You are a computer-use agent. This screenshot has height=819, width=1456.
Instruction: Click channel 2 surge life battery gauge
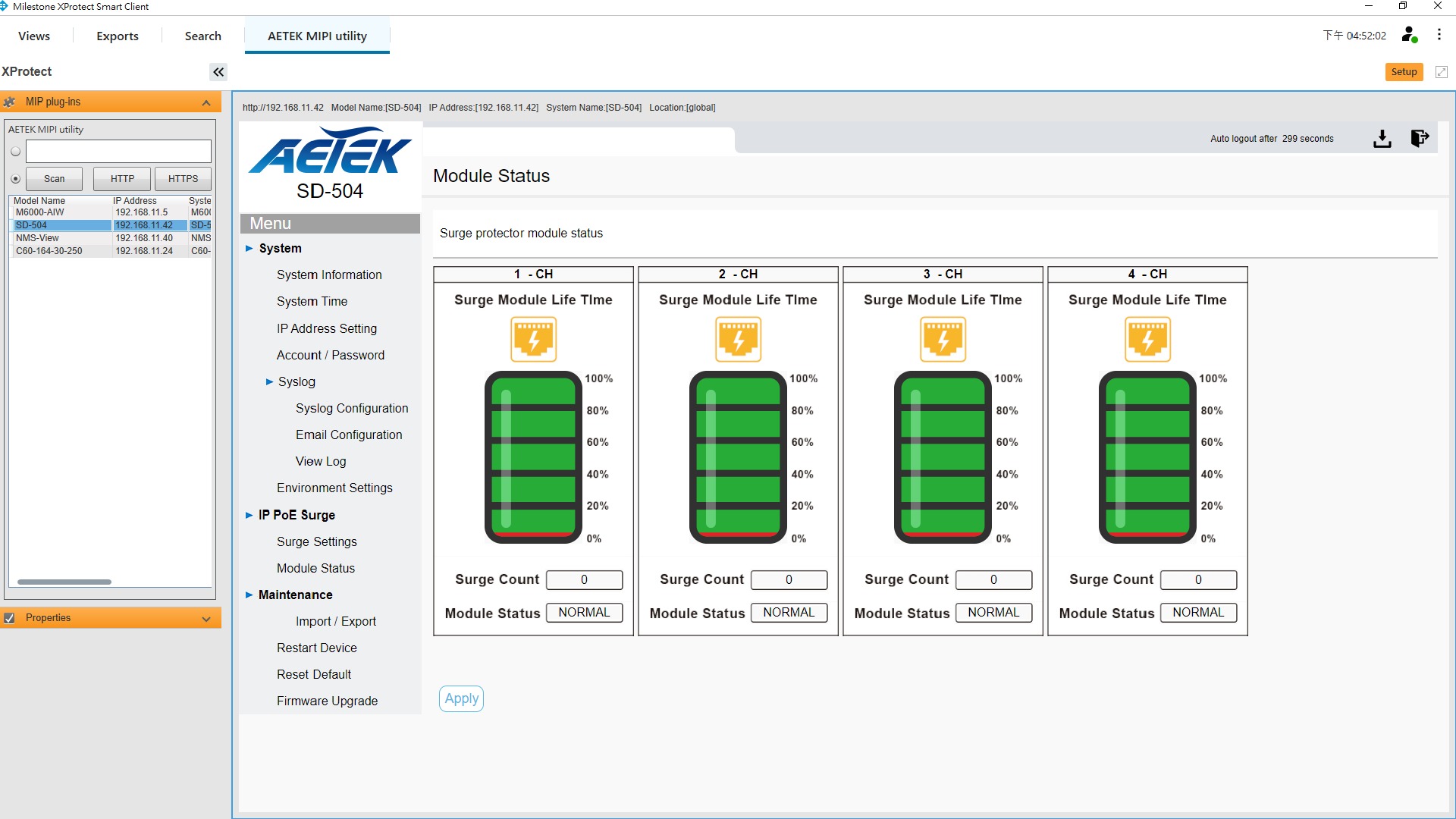coord(738,457)
